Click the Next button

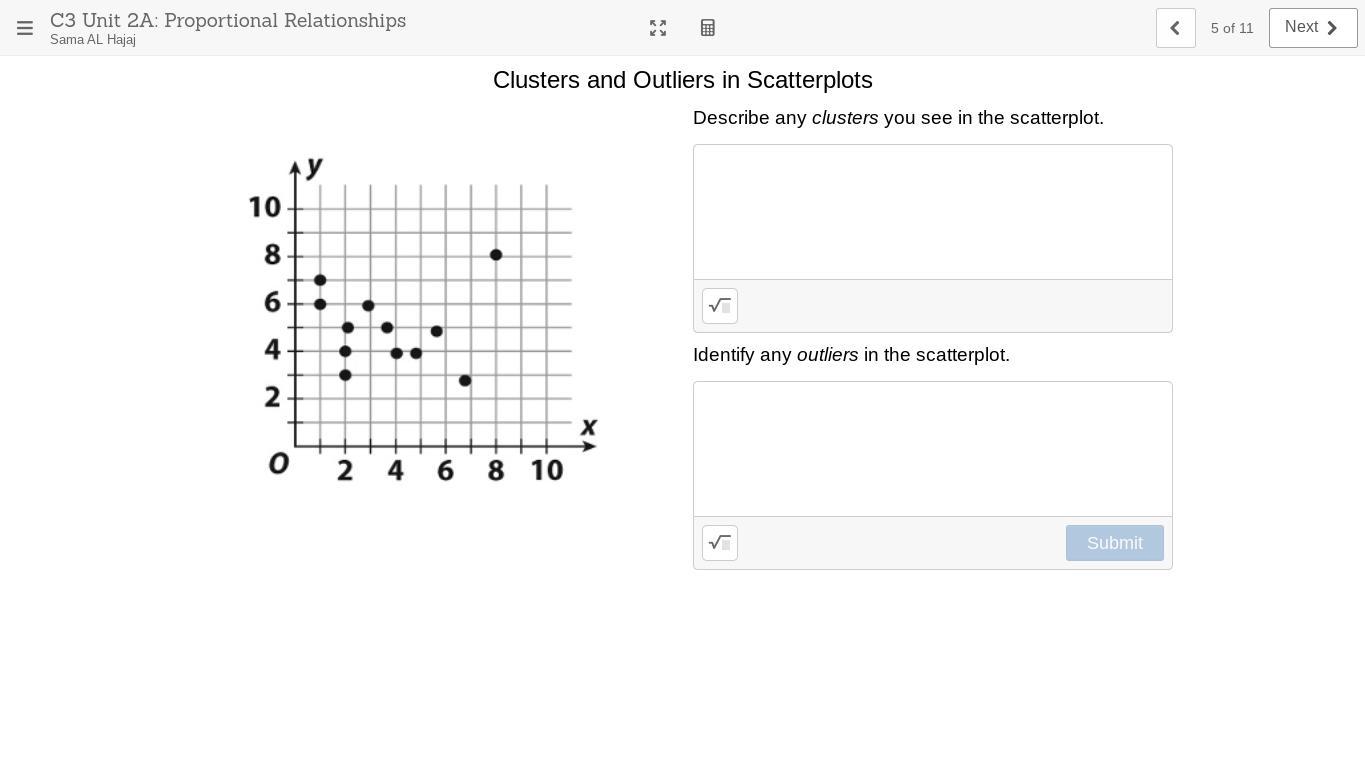coord(1312,28)
